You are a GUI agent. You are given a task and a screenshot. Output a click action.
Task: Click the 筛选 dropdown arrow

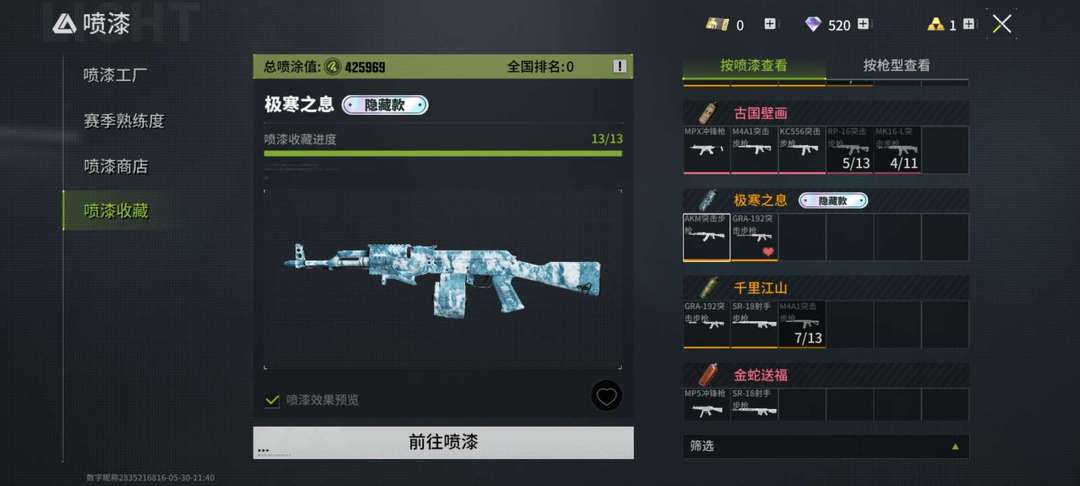click(x=955, y=446)
